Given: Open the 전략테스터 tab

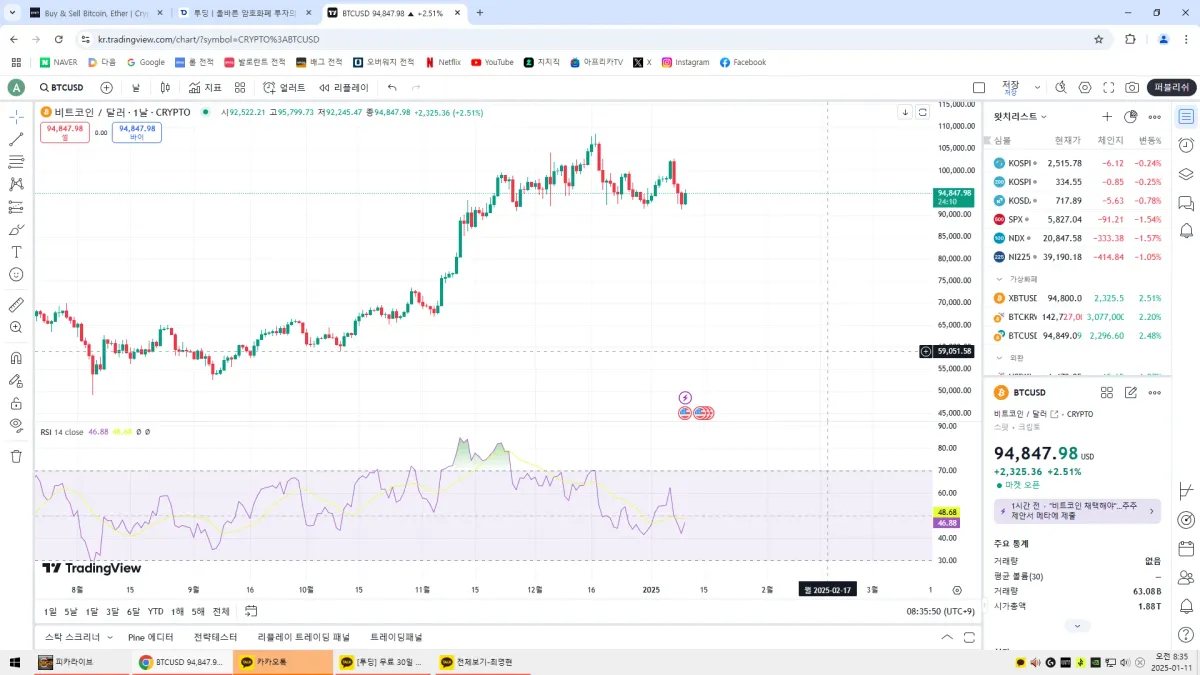Looking at the screenshot, I should (215, 637).
